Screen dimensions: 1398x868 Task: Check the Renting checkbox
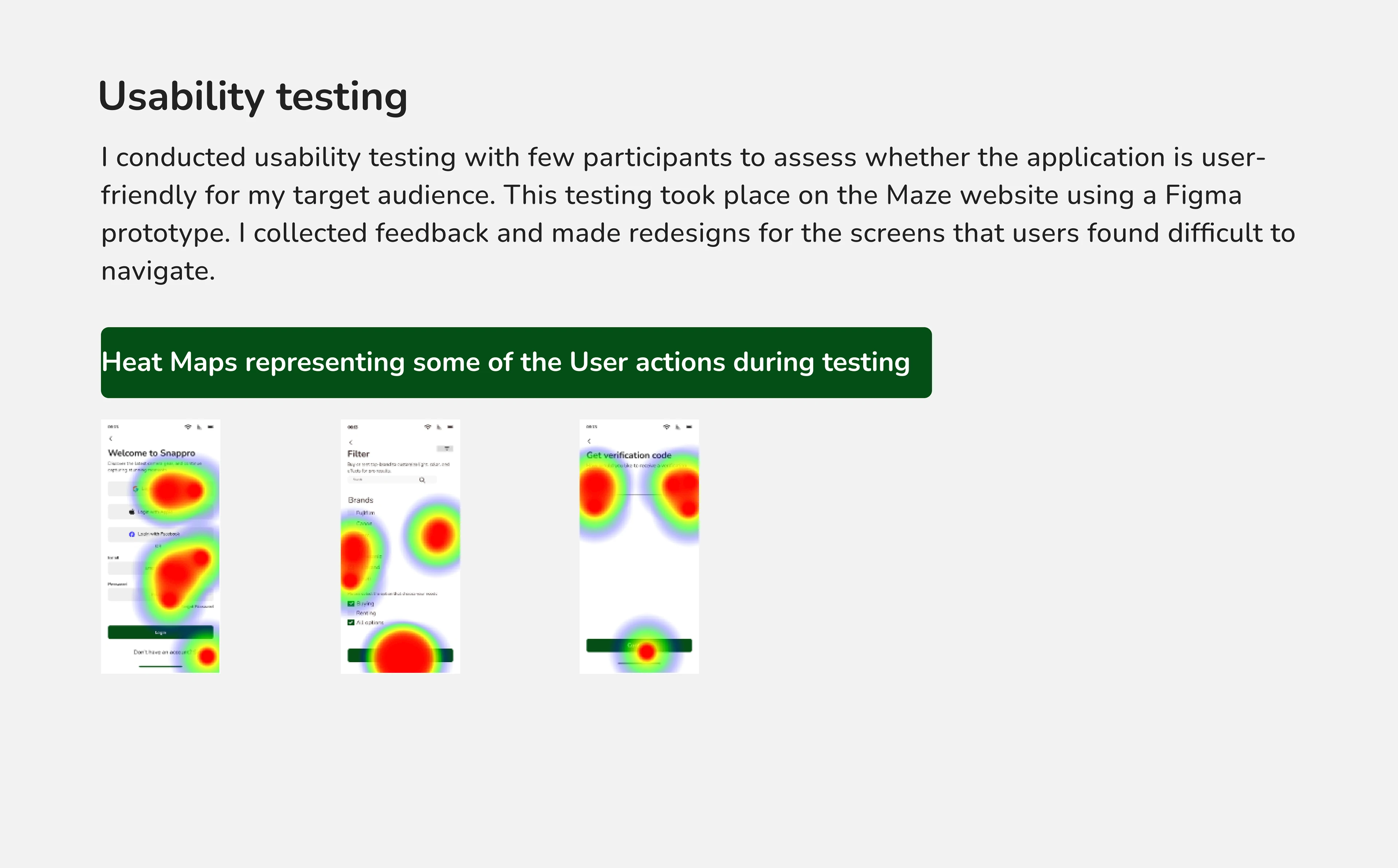[x=351, y=613]
